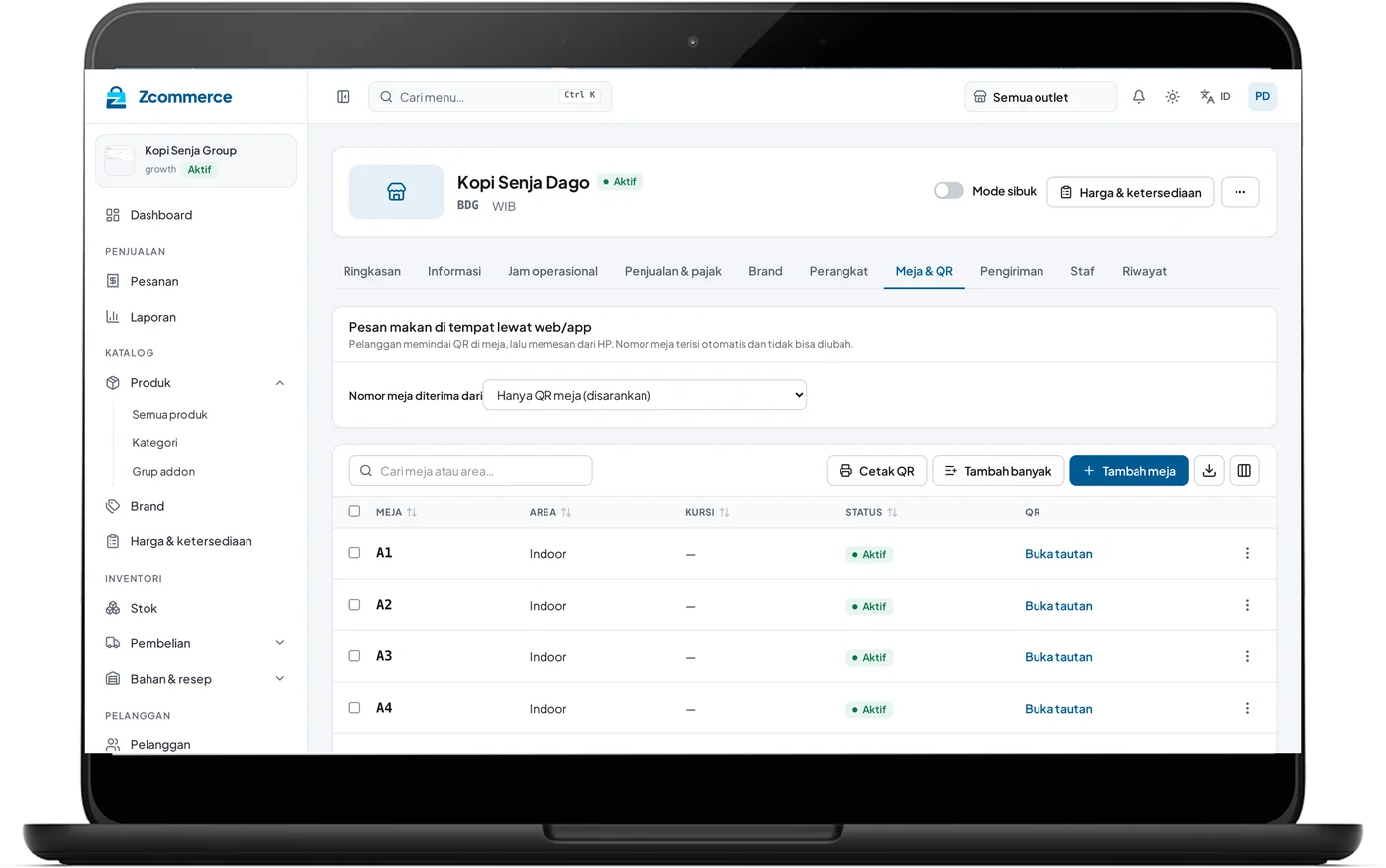This screenshot has height=868, width=1386.
Task: Open more options for Kopi Senja Dago
Action: click(x=1239, y=192)
